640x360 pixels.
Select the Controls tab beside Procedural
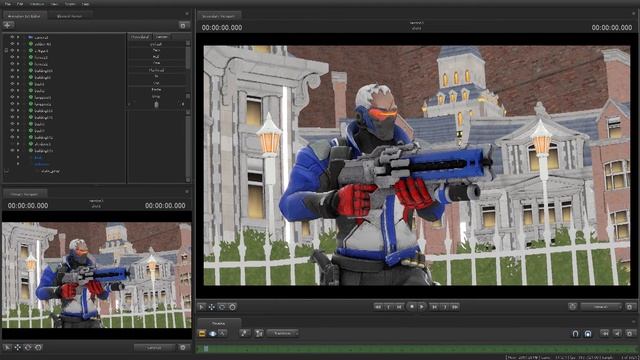pos(162,37)
